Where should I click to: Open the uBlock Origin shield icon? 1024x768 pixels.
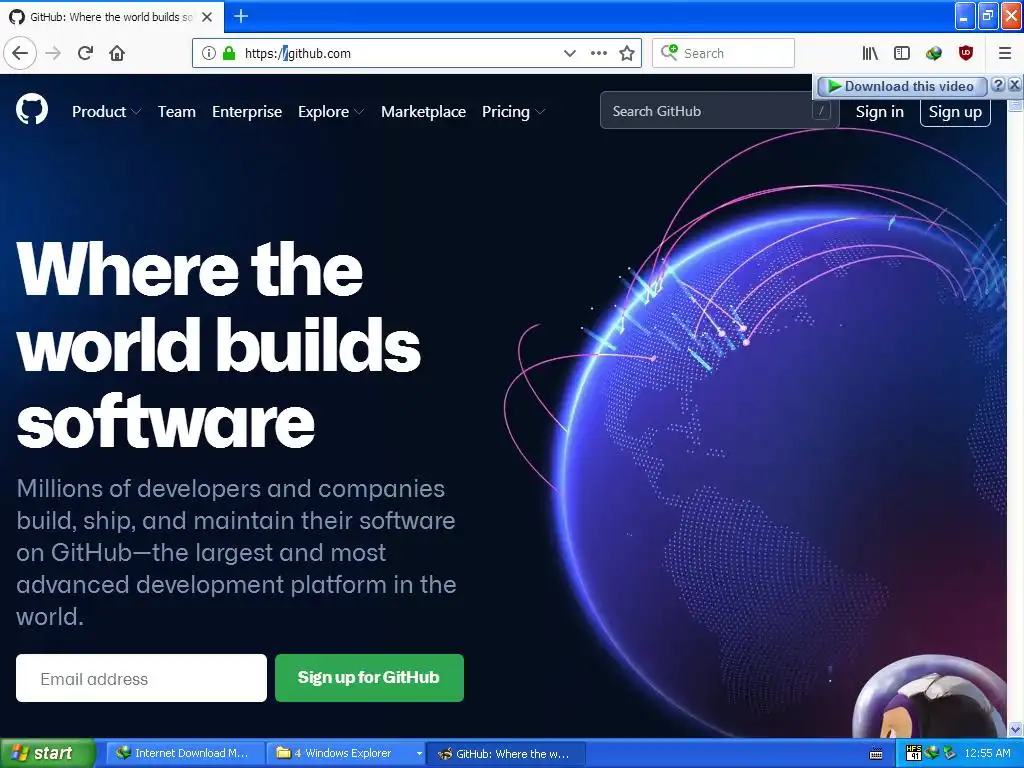[966, 53]
